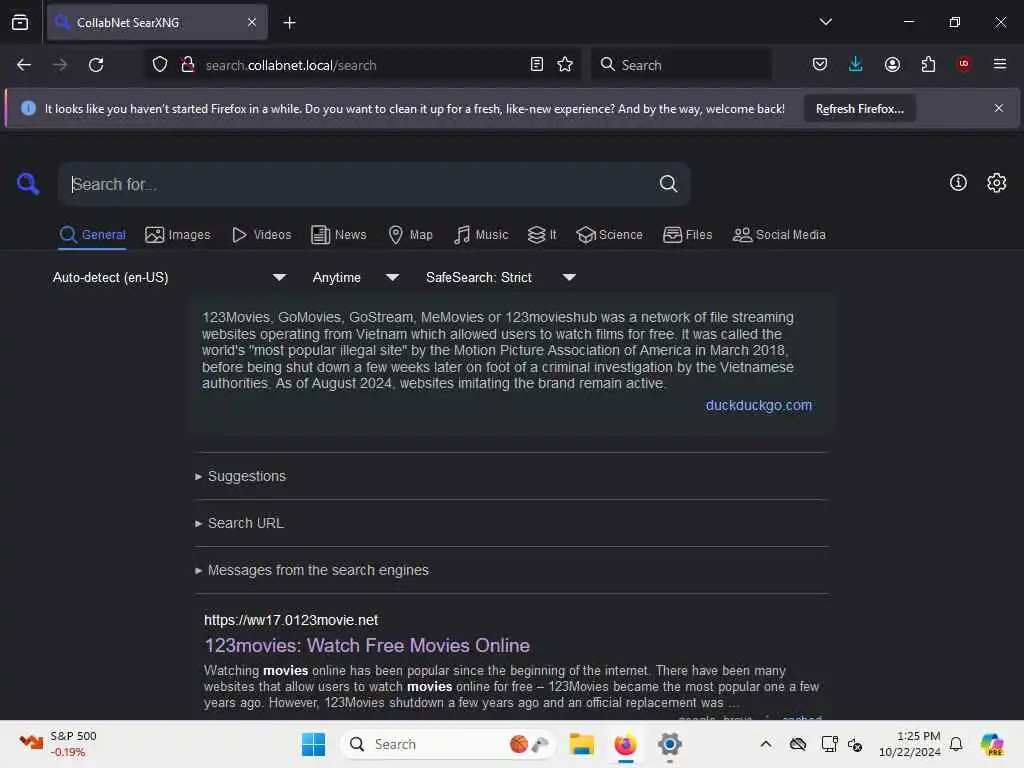Image resolution: width=1024 pixels, height=768 pixels.
Task: Click the https://ww17.0123movie.net result URL
Action: click(291, 620)
